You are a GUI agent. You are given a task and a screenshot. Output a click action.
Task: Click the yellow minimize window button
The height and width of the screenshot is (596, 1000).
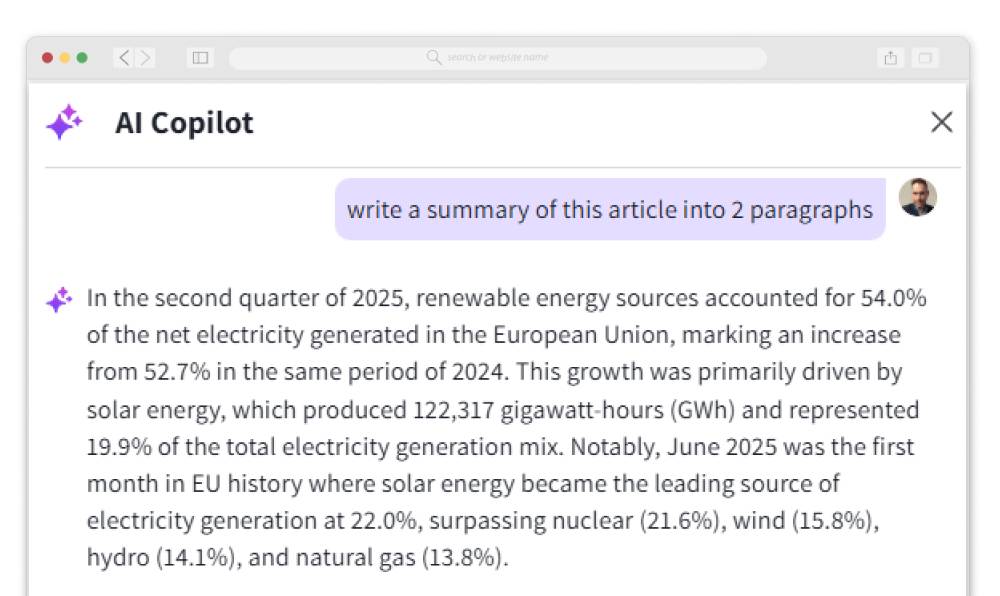click(x=65, y=58)
